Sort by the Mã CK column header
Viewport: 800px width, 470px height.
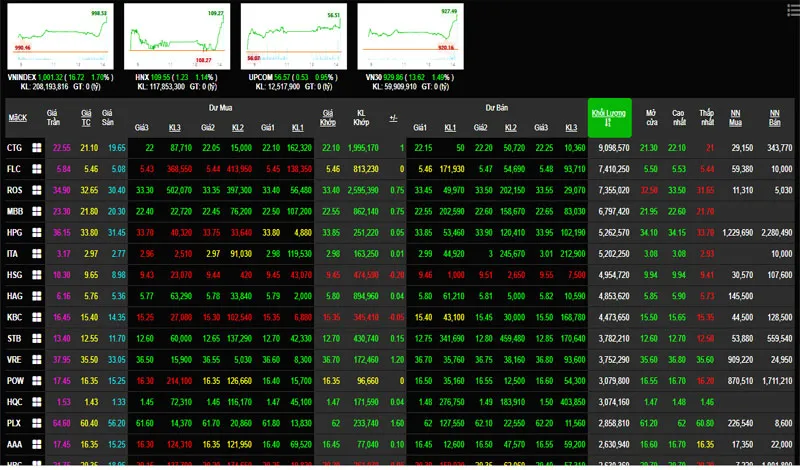point(17,118)
